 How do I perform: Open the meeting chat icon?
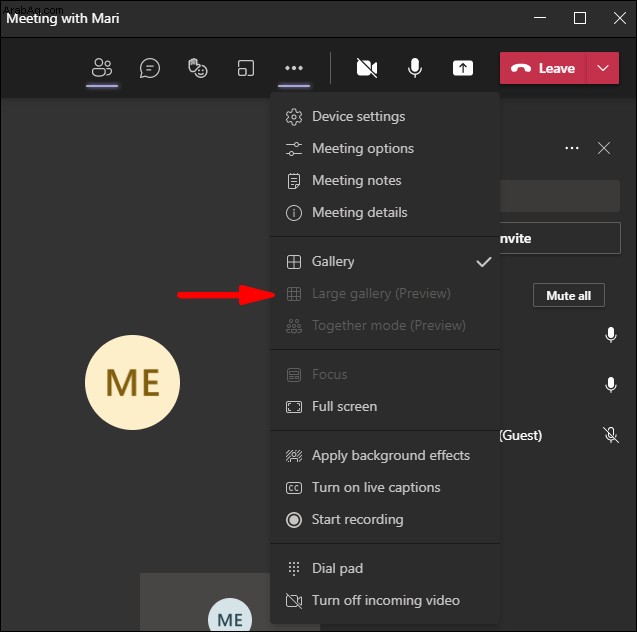pyautogui.click(x=150, y=68)
